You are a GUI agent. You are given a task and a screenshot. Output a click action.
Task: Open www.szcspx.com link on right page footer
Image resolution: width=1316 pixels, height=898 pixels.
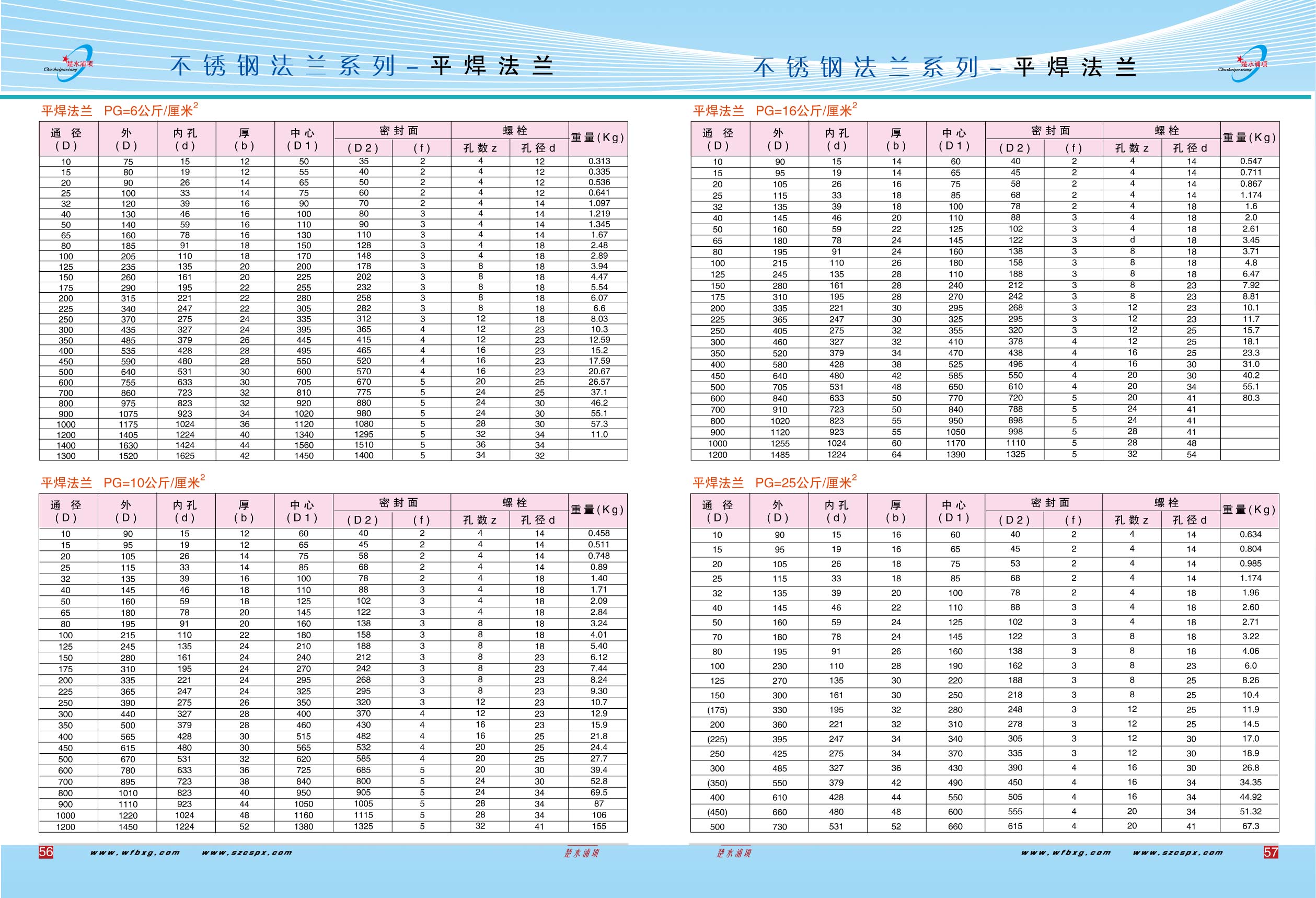pyautogui.click(x=1178, y=853)
